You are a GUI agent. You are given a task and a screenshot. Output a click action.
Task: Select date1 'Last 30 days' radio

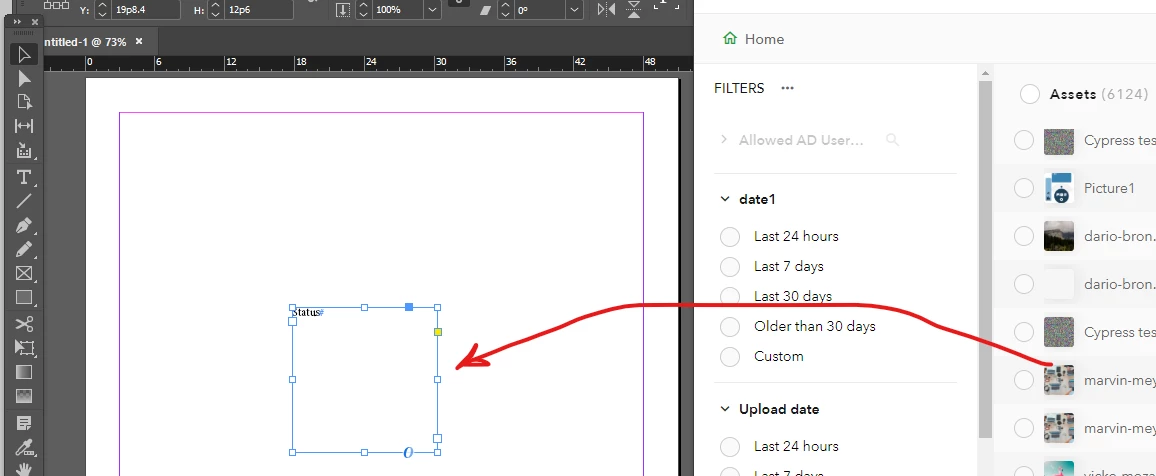(x=730, y=296)
